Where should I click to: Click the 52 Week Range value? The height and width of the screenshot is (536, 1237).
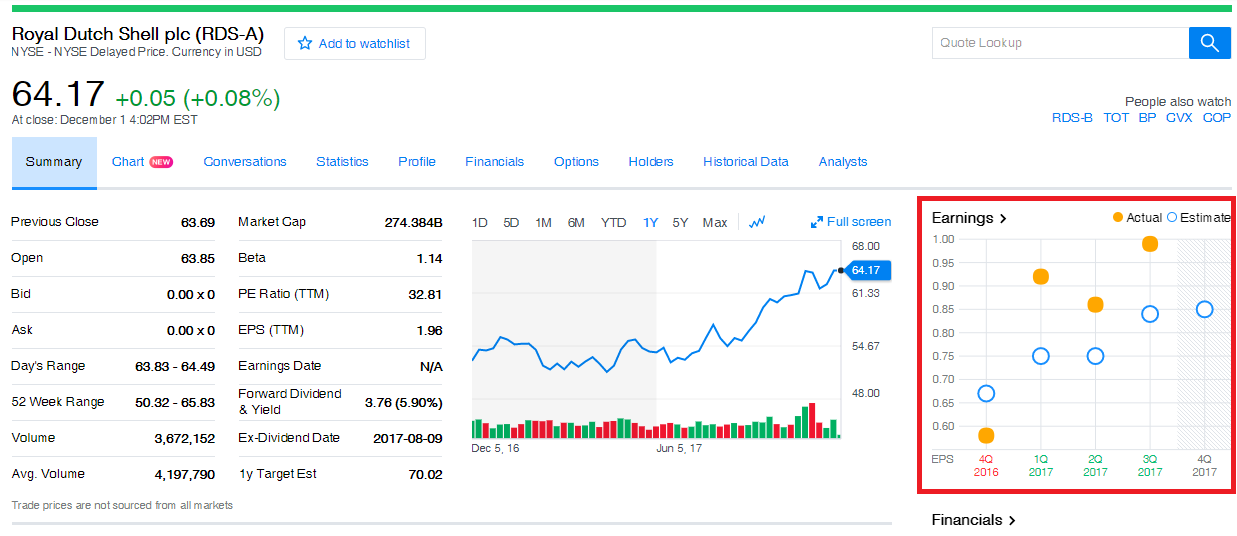(175, 402)
